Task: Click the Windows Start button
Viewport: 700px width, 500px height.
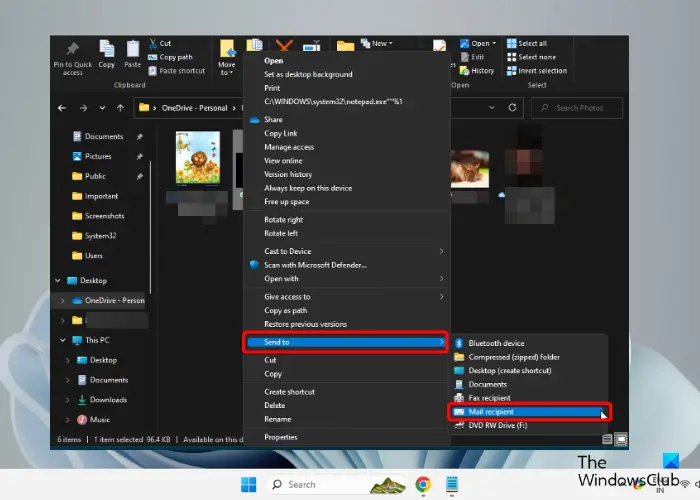Action: (x=247, y=484)
